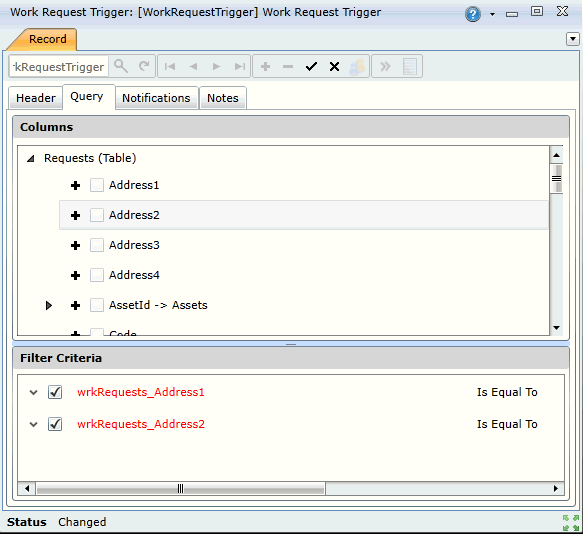Cancel changes with the X icon

[334, 67]
